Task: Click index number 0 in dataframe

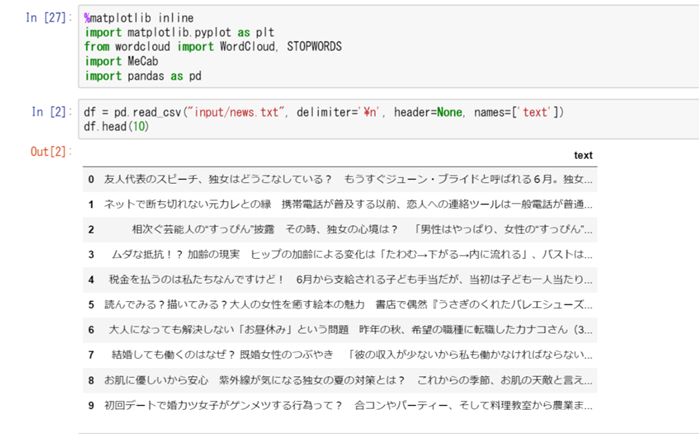Action: [91, 179]
